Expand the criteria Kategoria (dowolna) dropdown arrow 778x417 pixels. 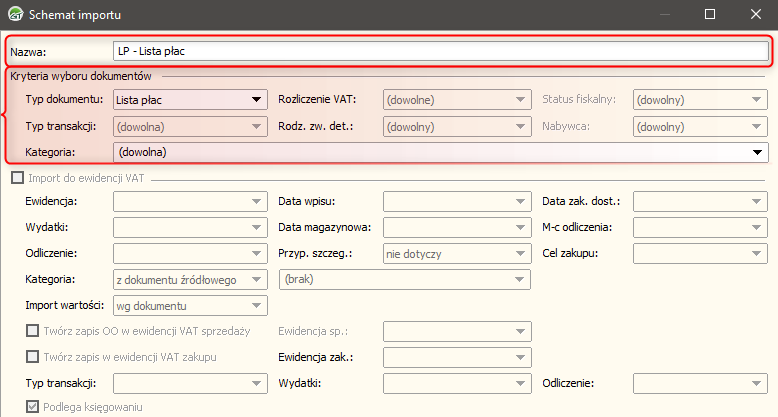pos(759,152)
